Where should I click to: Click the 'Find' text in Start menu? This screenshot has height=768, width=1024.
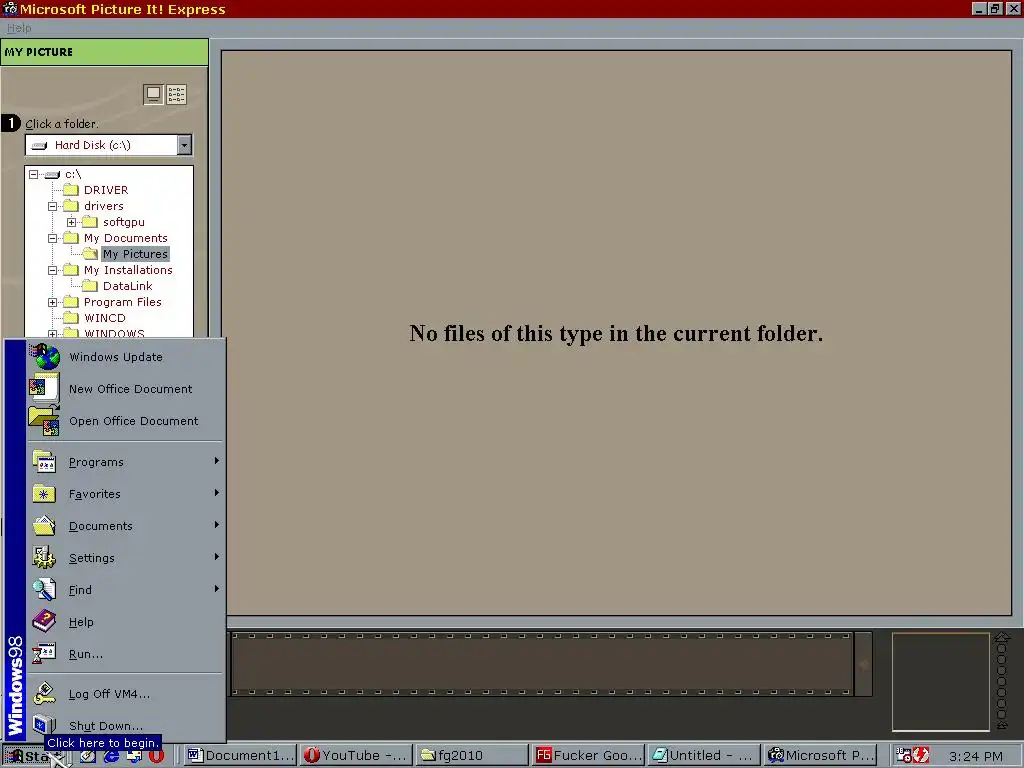tap(80, 590)
